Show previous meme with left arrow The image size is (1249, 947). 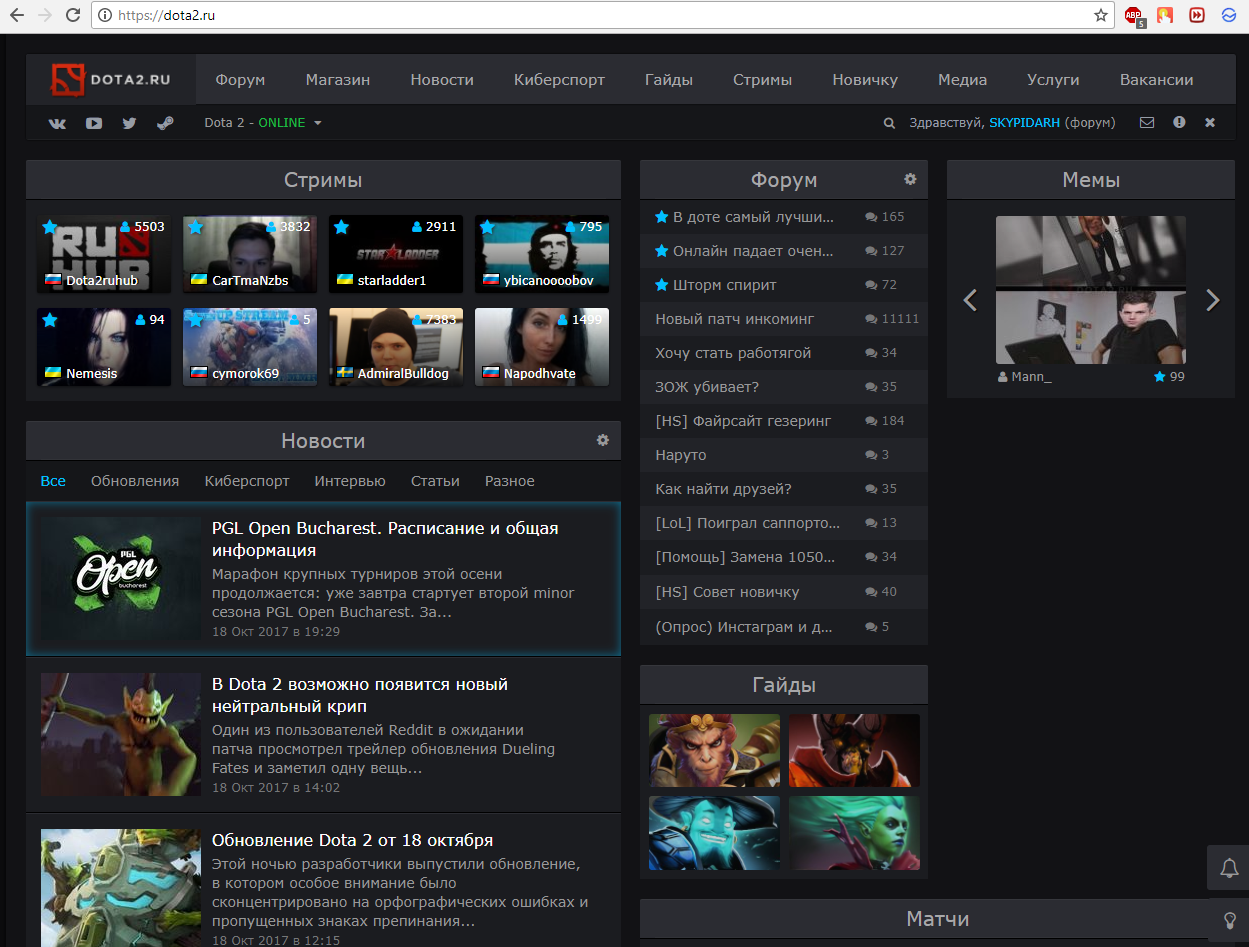pyautogui.click(x=969, y=300)
